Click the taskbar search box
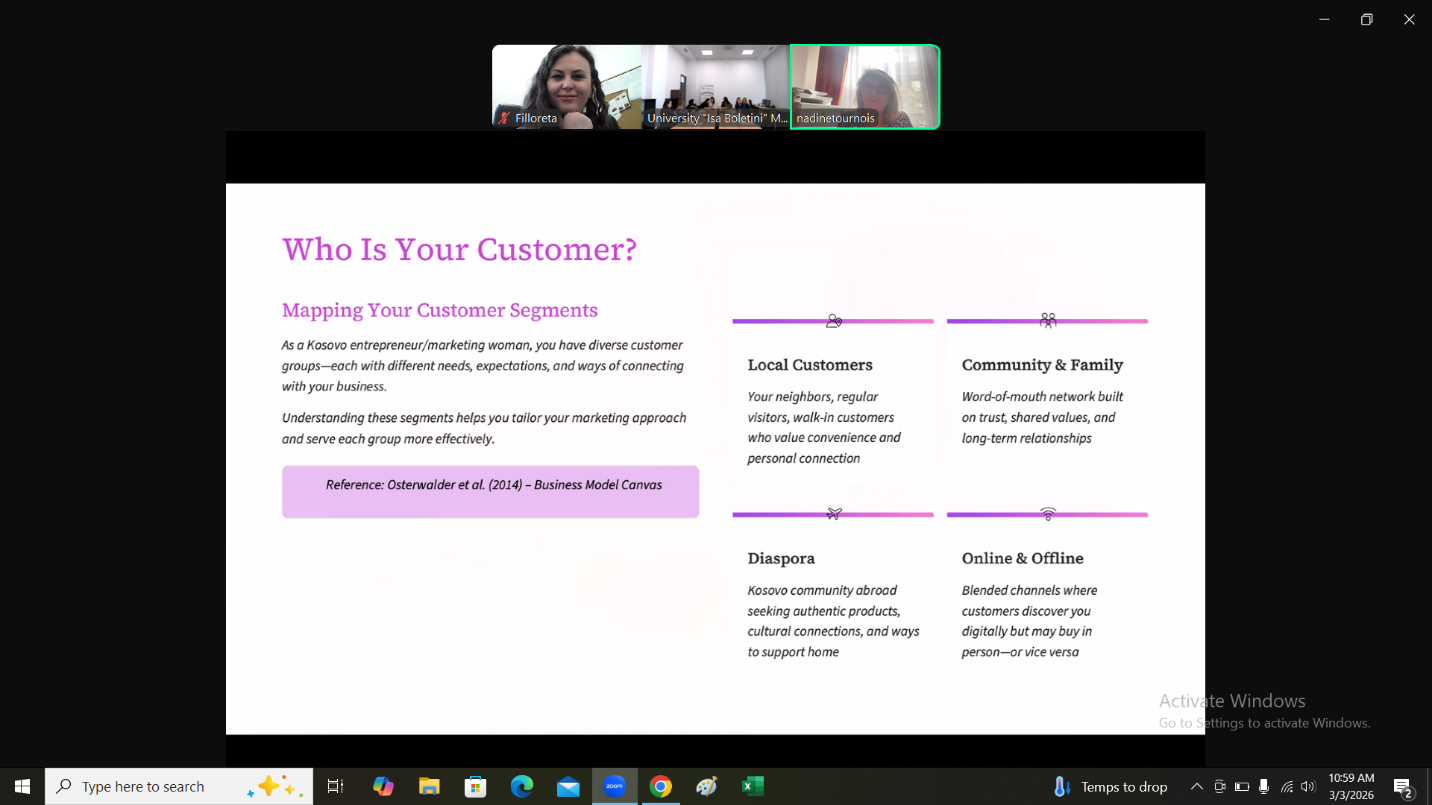The image size is (1432, 805). 179,787
